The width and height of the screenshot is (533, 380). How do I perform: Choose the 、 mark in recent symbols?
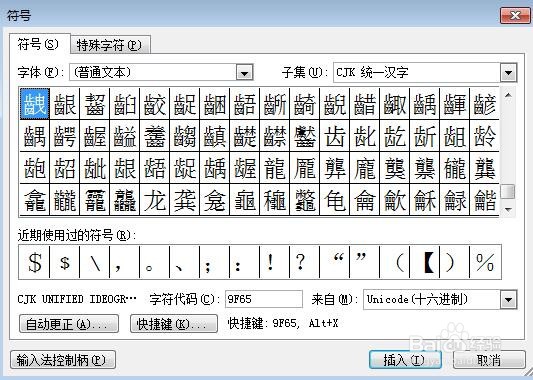tap(185, 262)
